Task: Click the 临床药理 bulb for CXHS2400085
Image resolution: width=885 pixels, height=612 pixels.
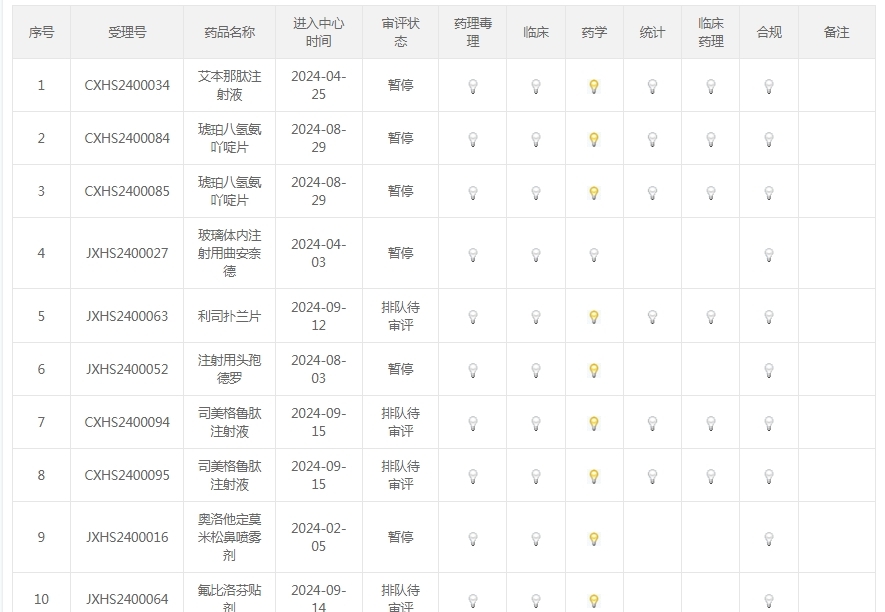Action: [711, 193]
